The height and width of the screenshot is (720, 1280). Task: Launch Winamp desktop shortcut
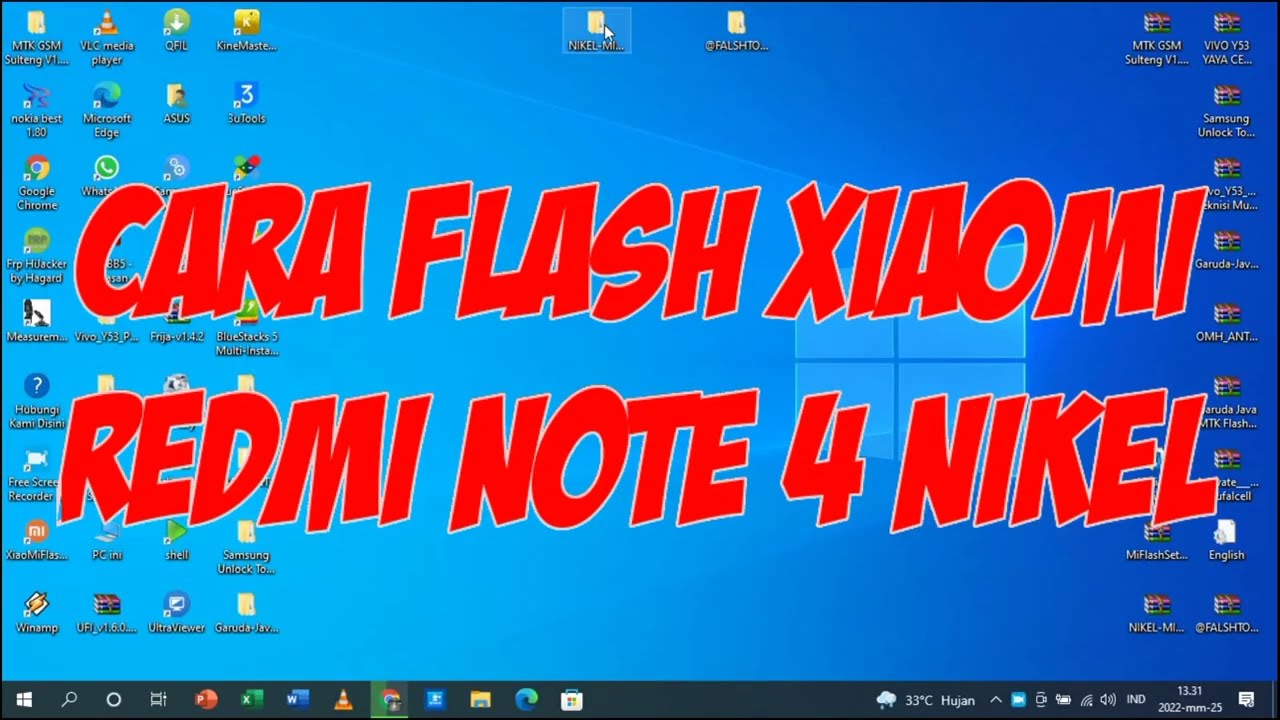pos(37,614)
